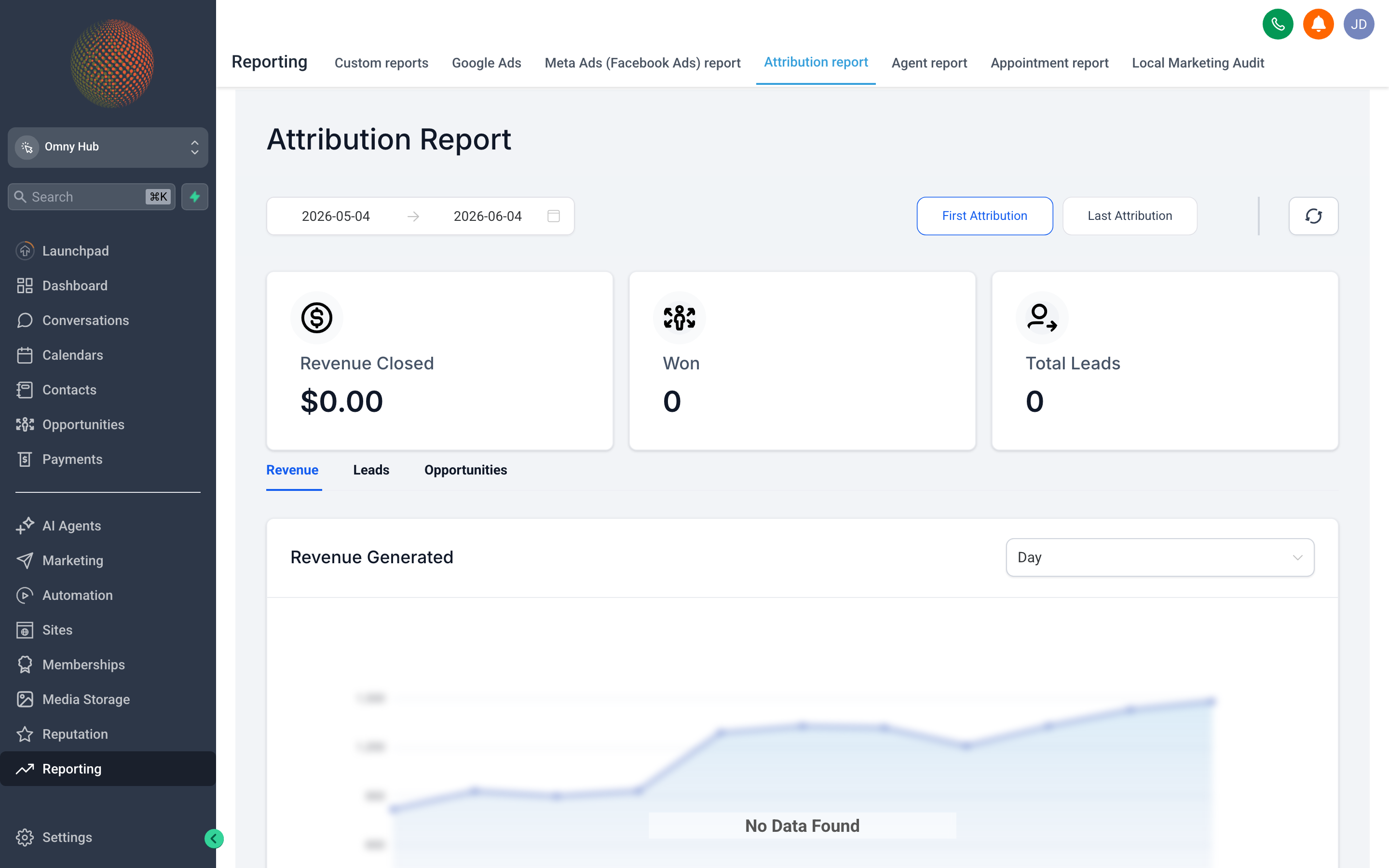
Task: Click the Revenue Generated heading
Action: pyautogui.click(x=371, y=557)
